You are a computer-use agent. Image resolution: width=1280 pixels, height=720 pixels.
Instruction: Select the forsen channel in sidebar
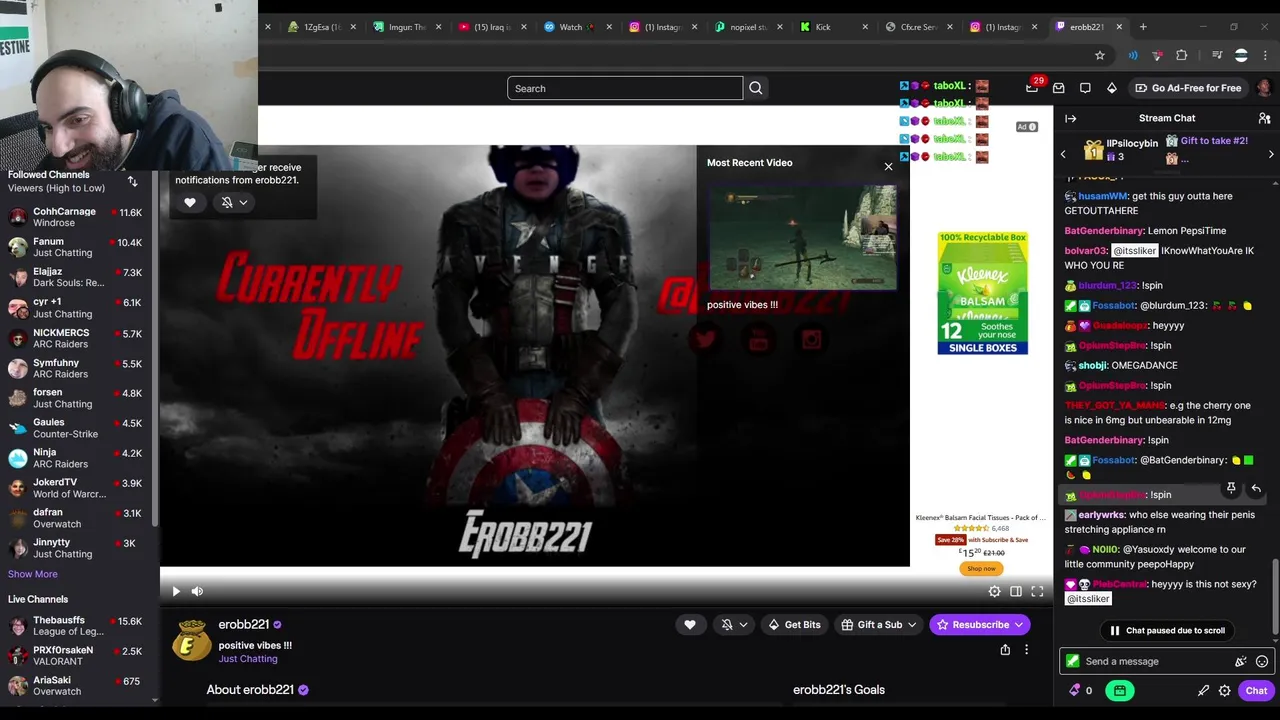click(x=77, y=398)
